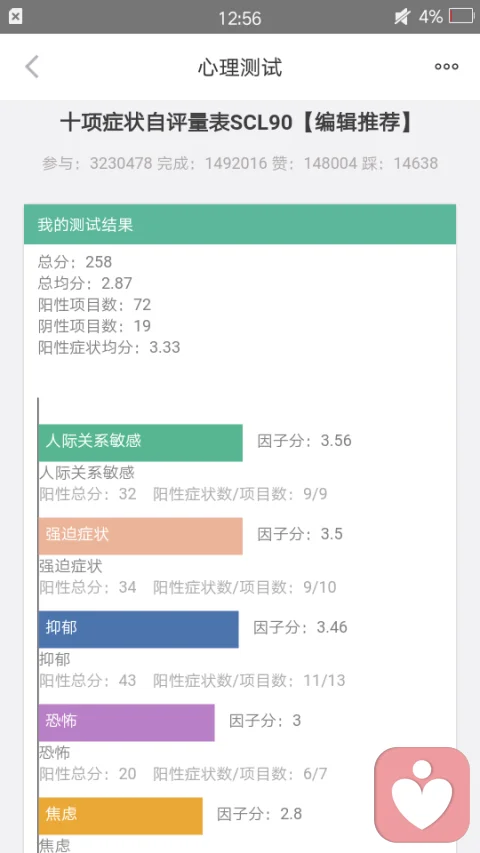Image resolution: width=480 pixels, height=853 pixels.
Task: Tap the X notification icon in status bar
Action: click(16, 17)
